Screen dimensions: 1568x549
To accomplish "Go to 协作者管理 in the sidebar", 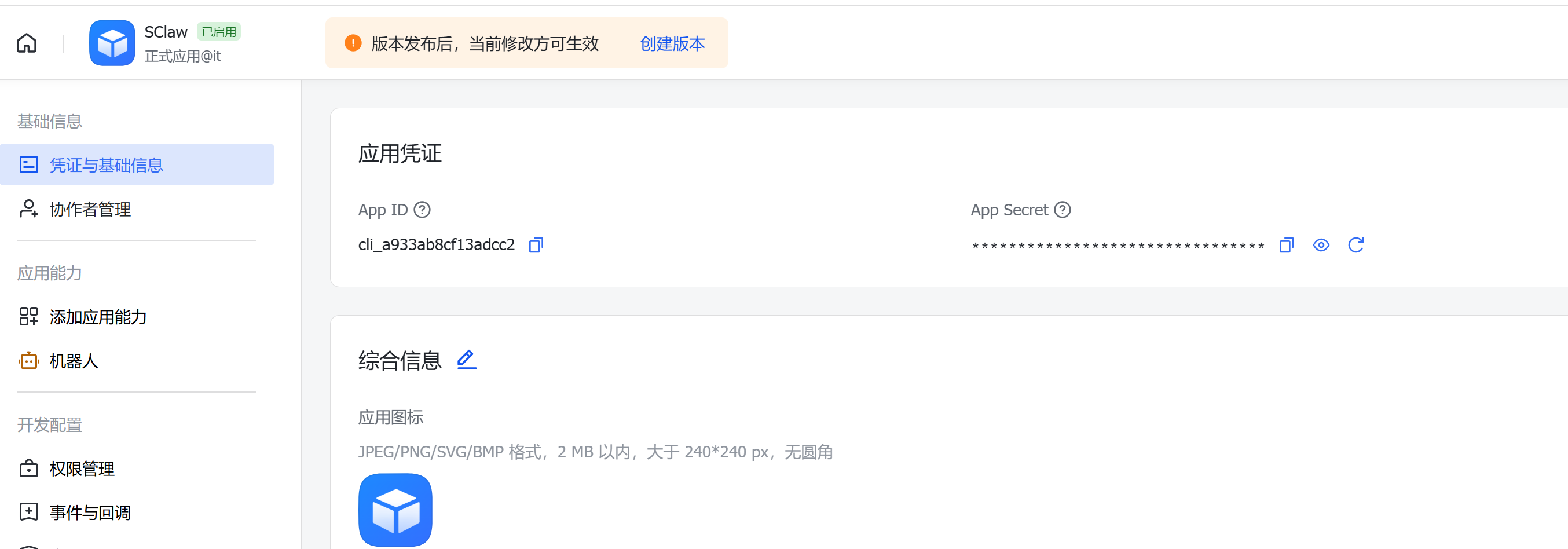I will point(90,210).
